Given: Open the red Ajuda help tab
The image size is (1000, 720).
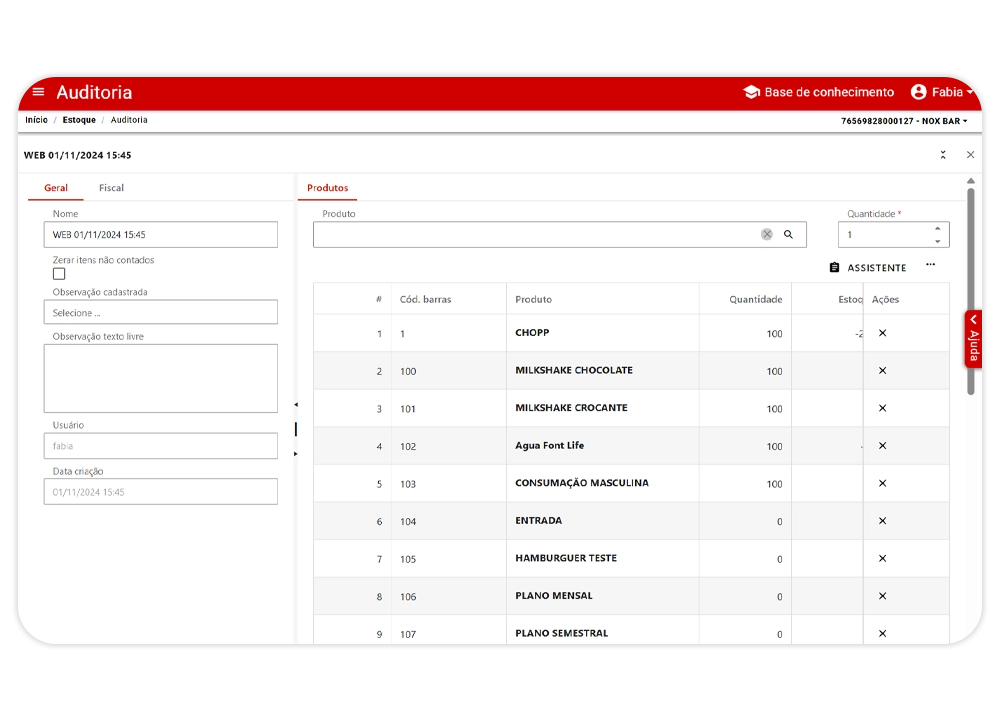Looking at the screenshot, I should (973, 339).
